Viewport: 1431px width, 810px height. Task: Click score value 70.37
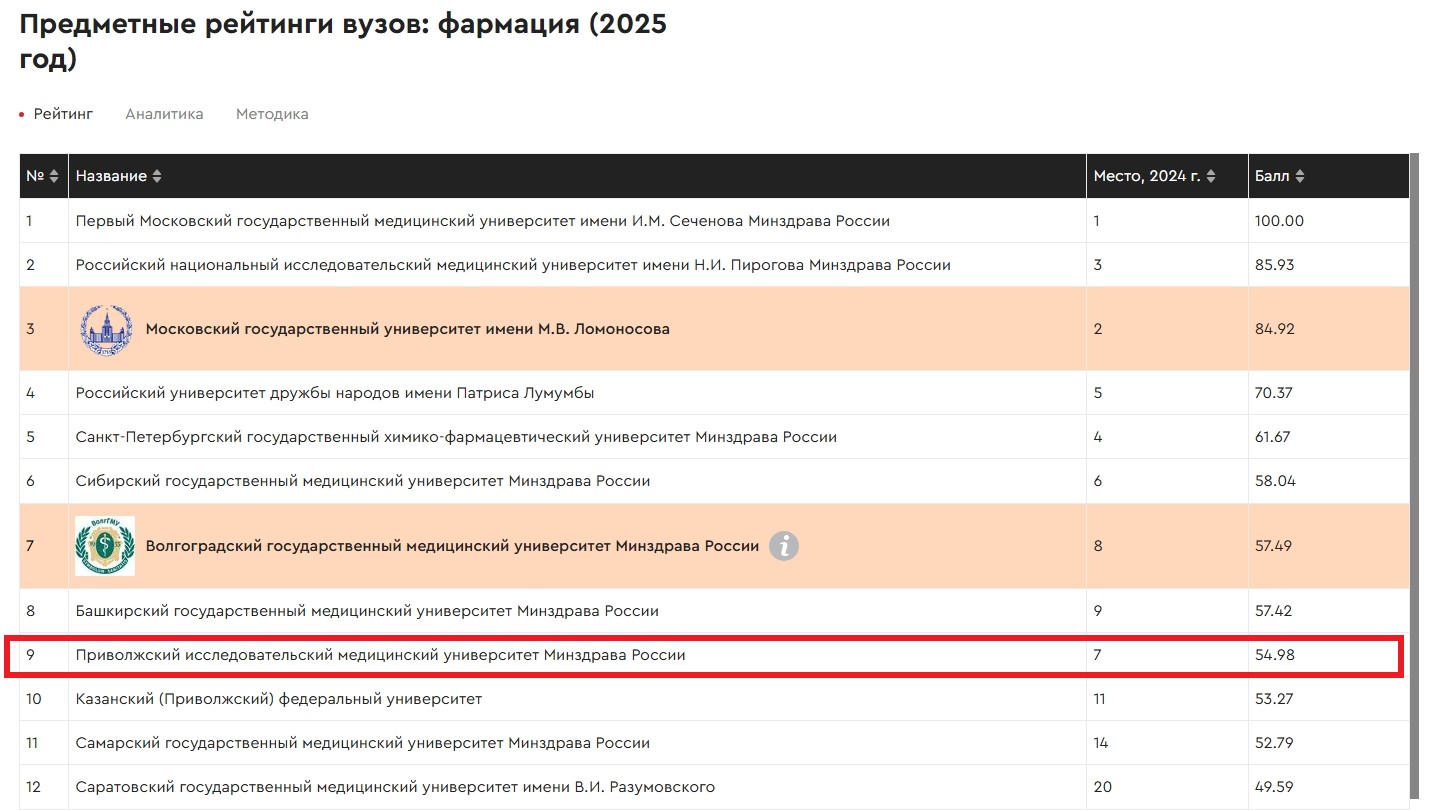point(1274,393)
